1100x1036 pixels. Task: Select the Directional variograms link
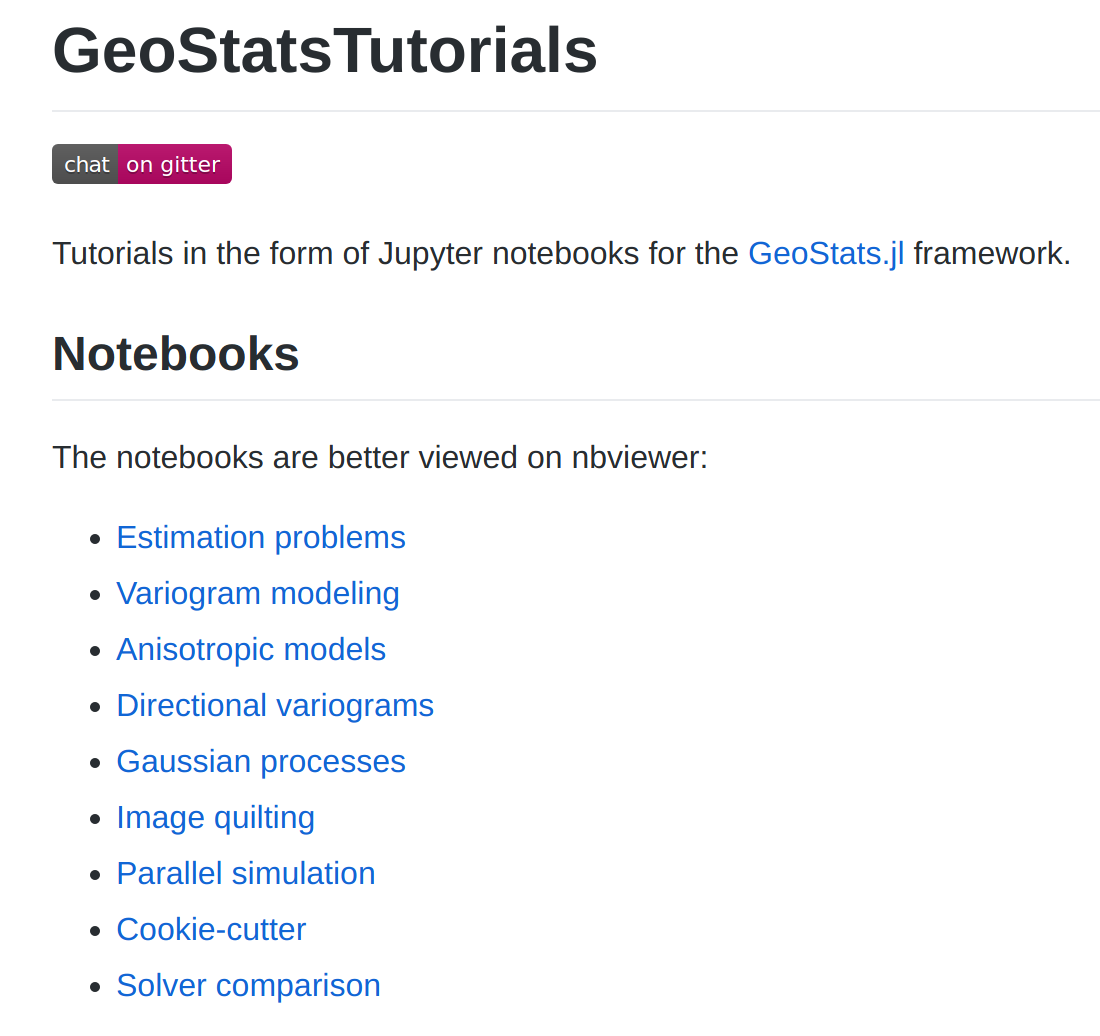[275, 706]
